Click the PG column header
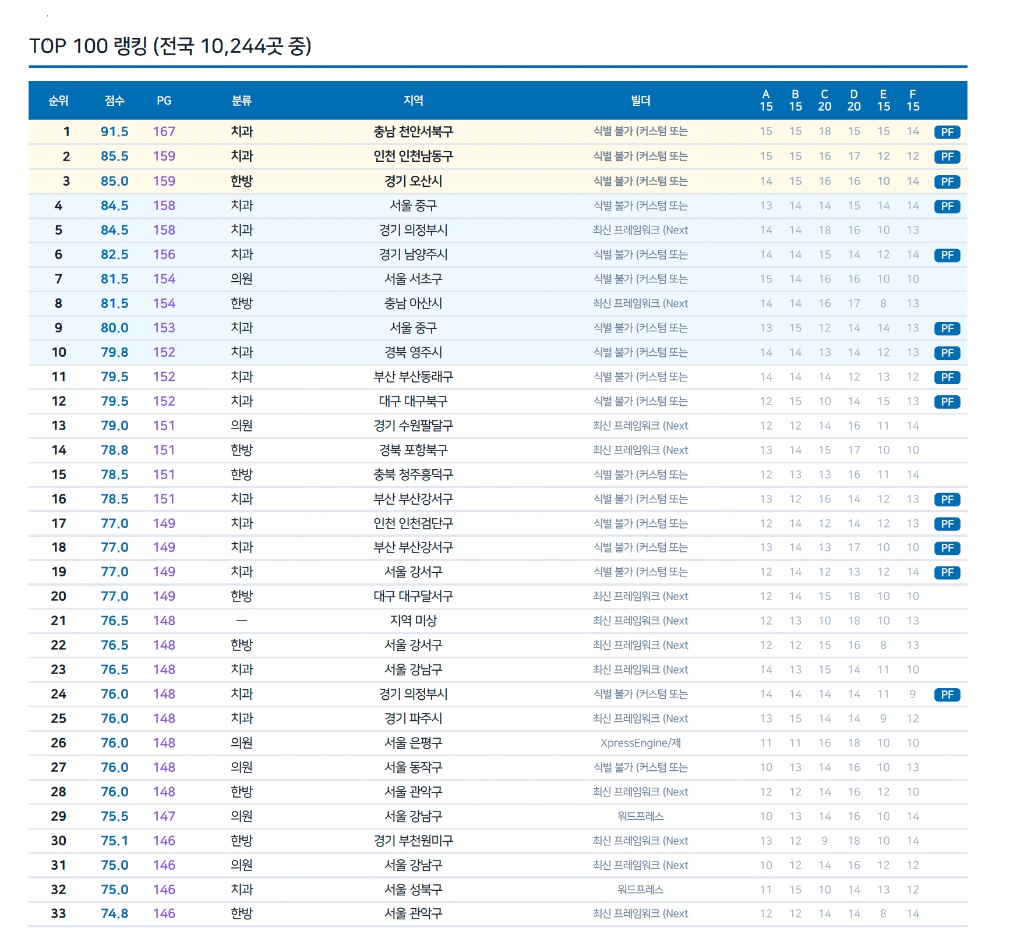 tap(164, 101)
